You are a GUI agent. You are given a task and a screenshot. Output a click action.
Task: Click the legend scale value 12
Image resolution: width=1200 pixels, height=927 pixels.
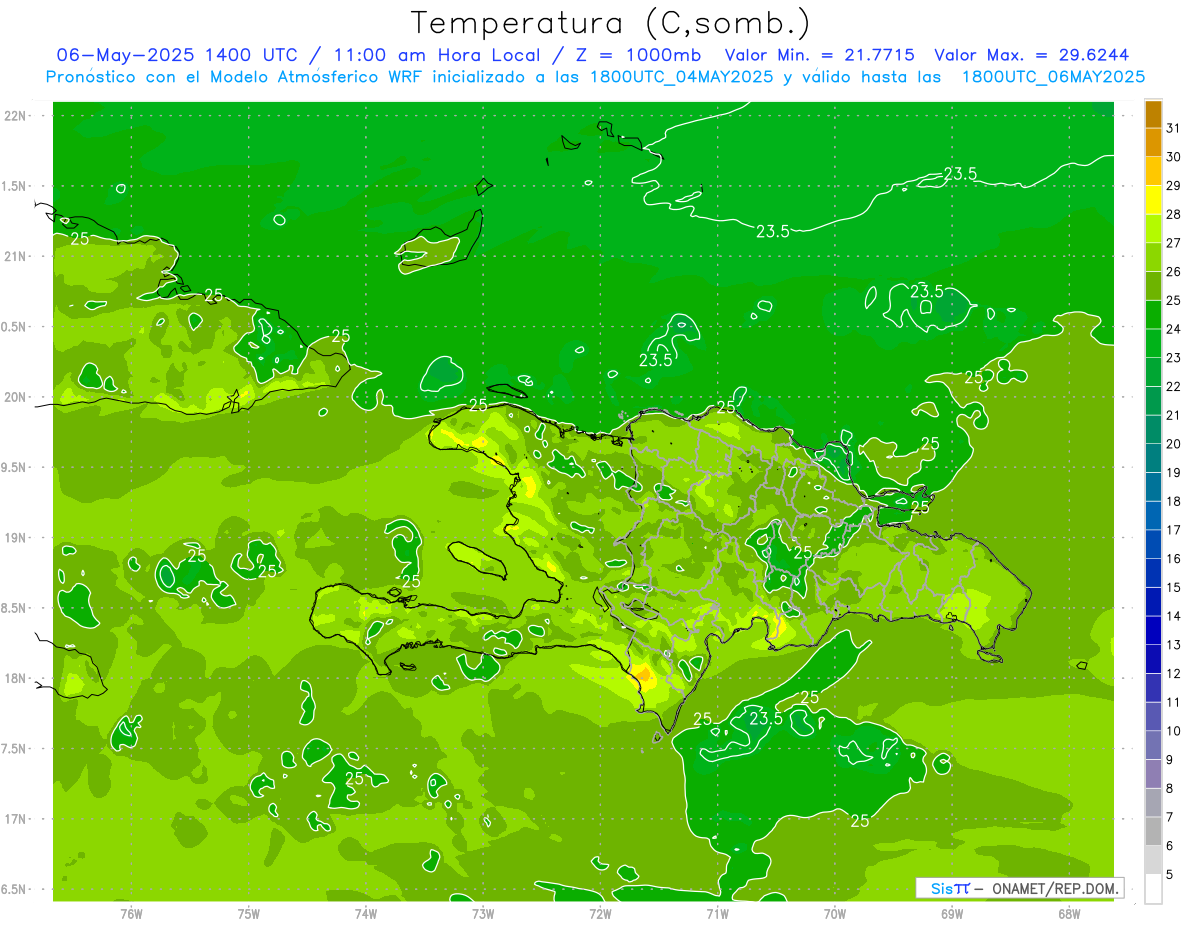(1173, 674)
